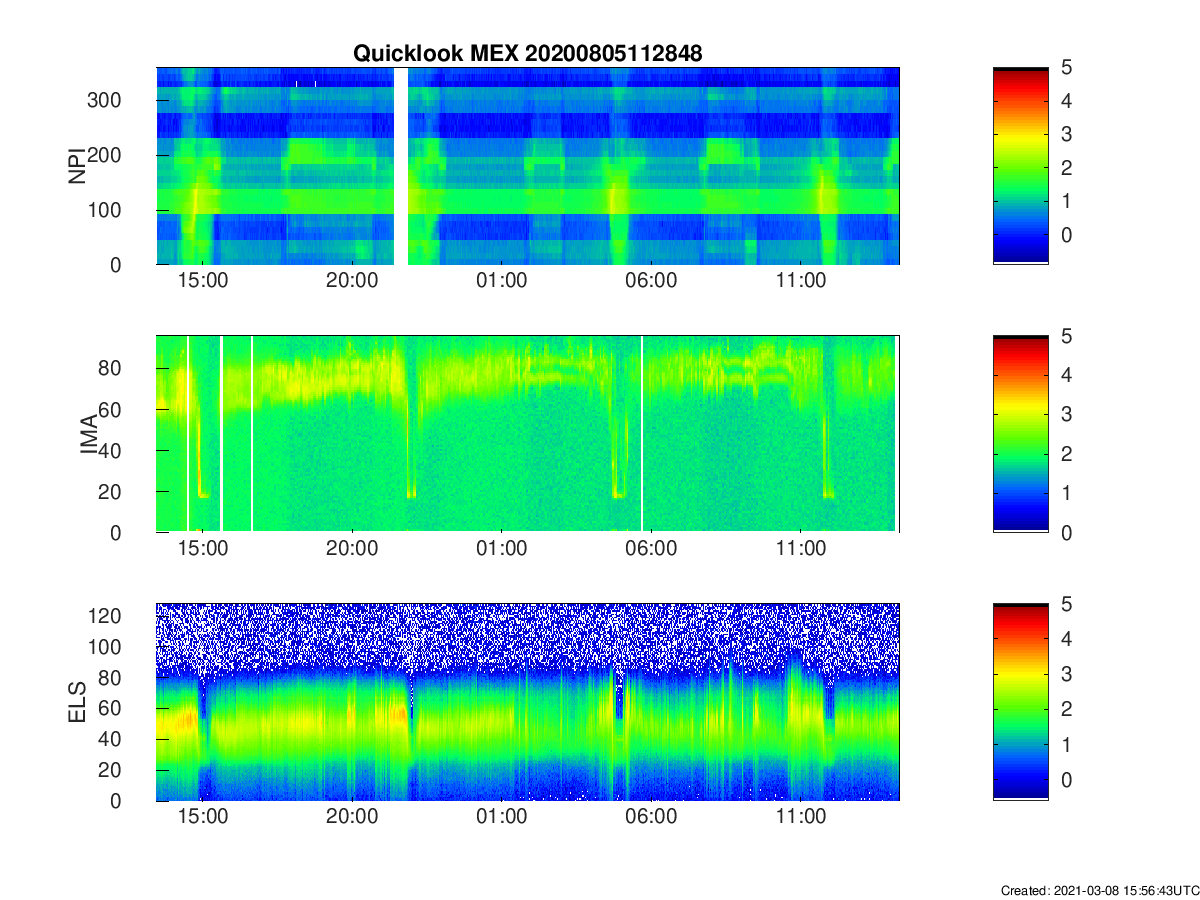Click the 'NPI' y-axis label

tap(77, 166)
